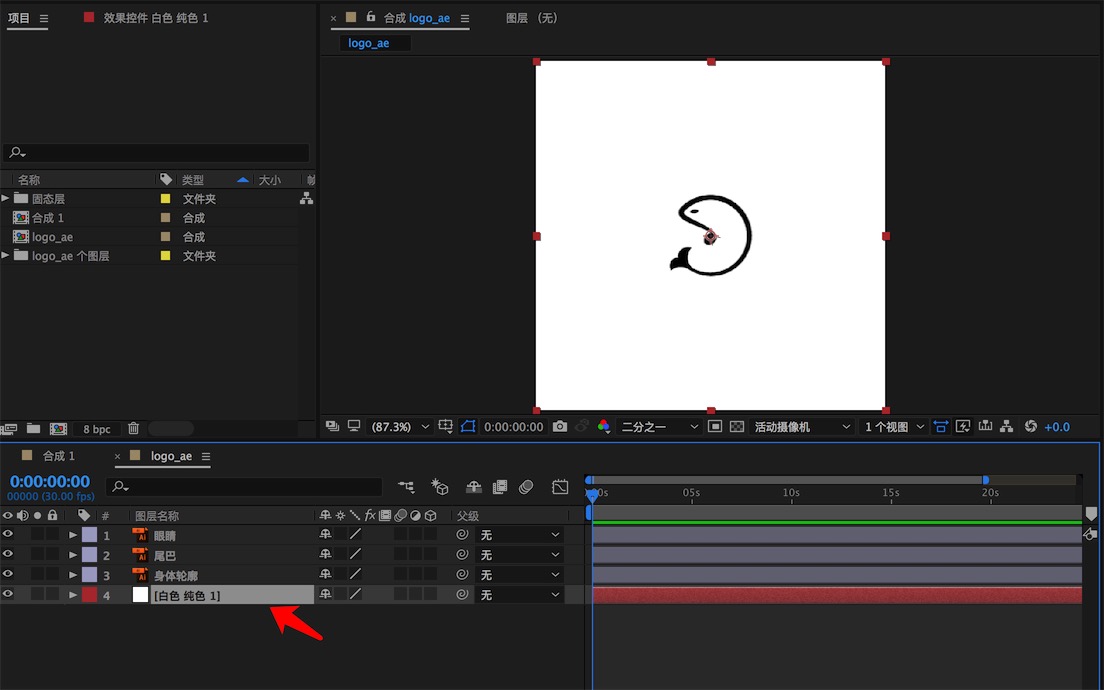Delete selected project item with trash icon
This screenshot has height=690, width=1104.
coord(133,429)
